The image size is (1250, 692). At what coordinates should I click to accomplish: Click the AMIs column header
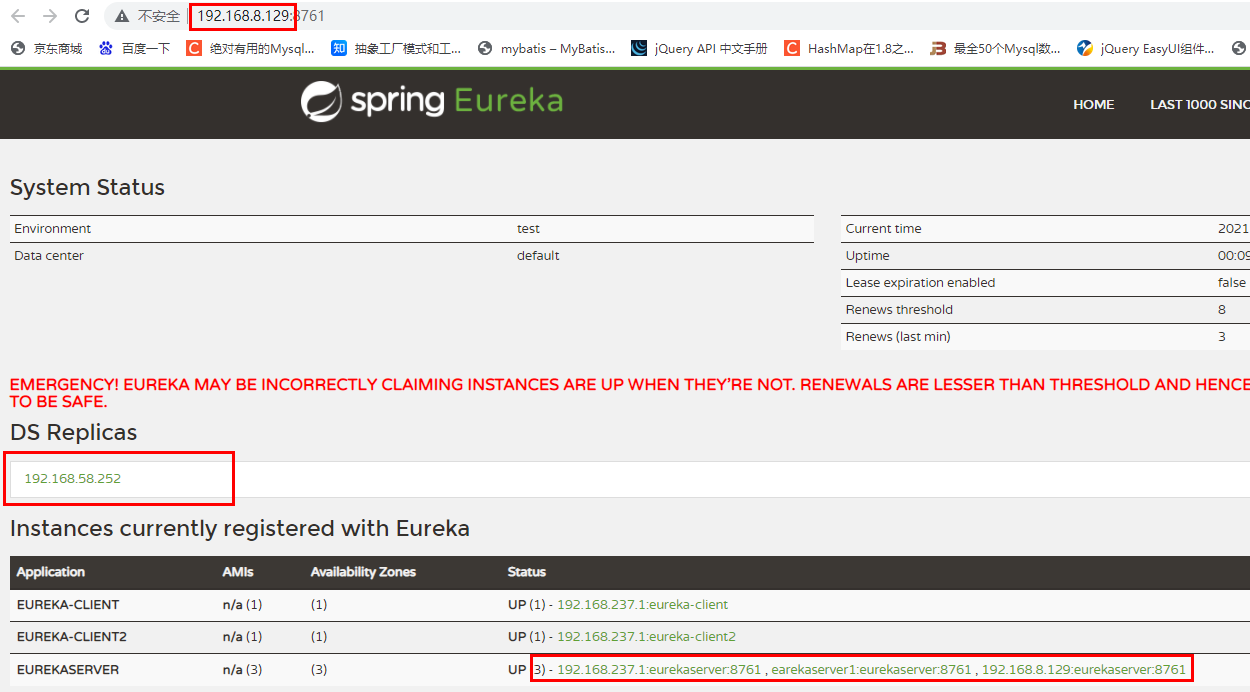pyautogui.click(x=238, y=572)
